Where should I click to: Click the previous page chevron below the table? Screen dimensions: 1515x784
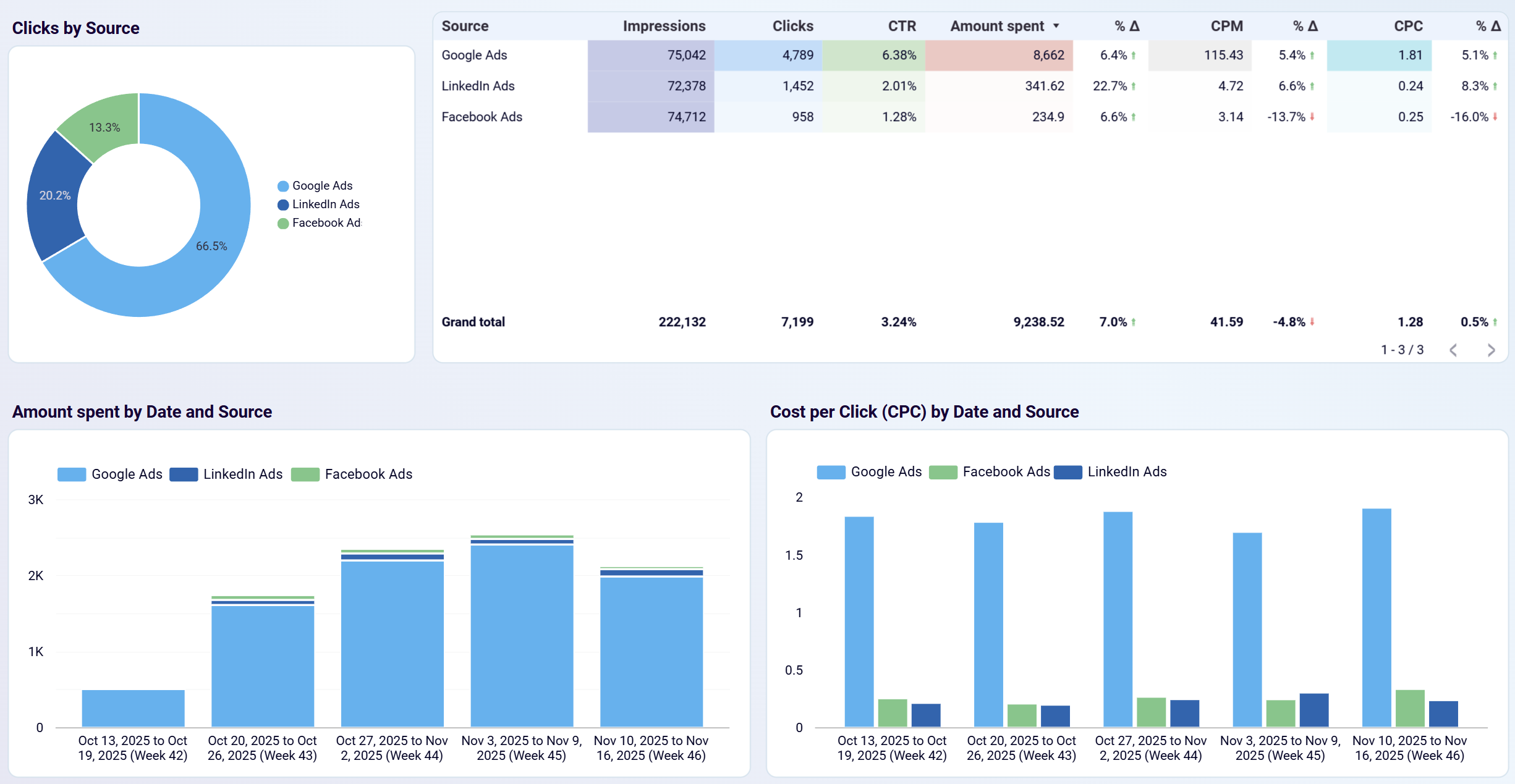[x=1453, y=350]
